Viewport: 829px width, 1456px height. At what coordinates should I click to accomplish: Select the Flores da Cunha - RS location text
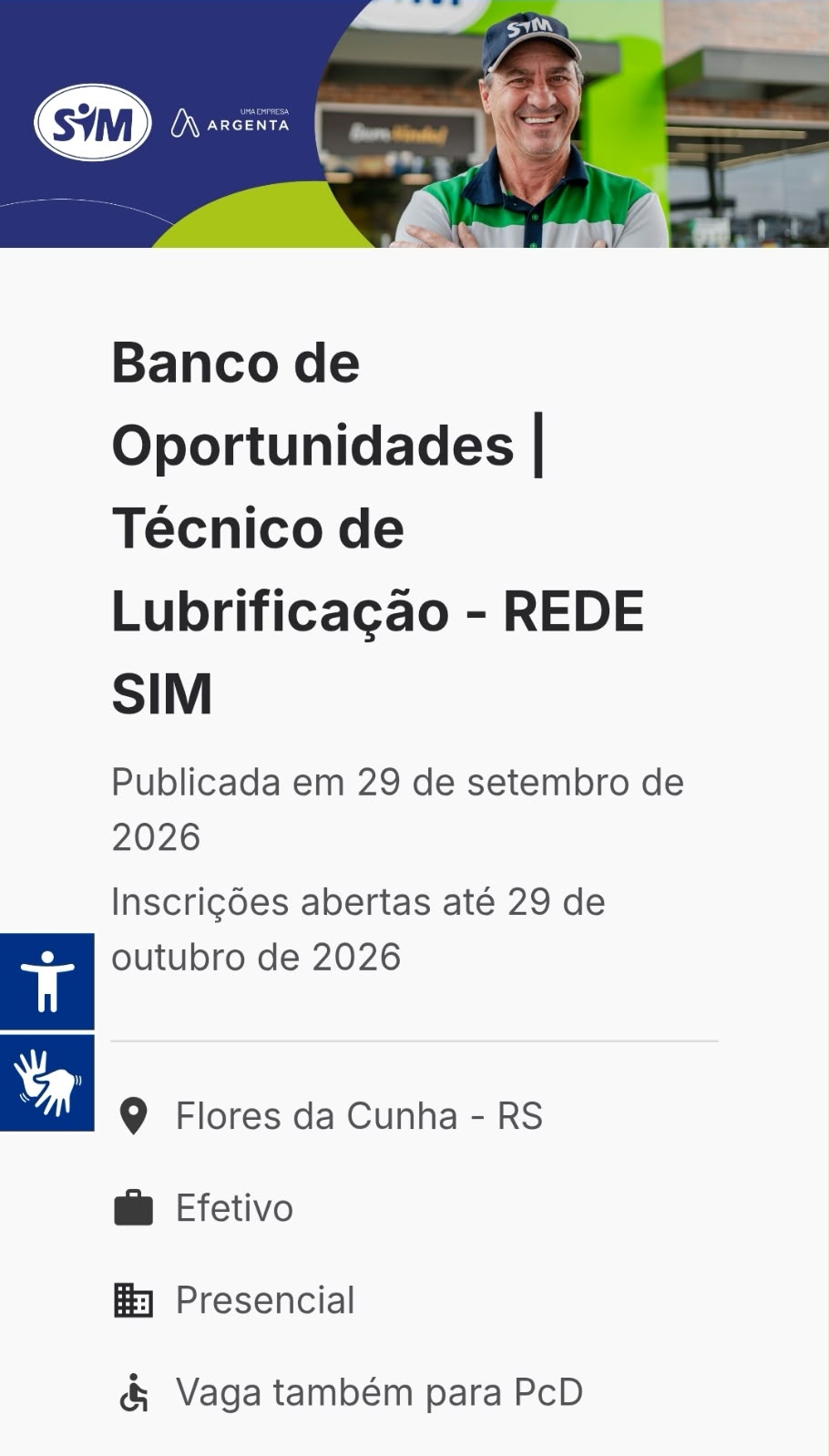[359, 1116]
